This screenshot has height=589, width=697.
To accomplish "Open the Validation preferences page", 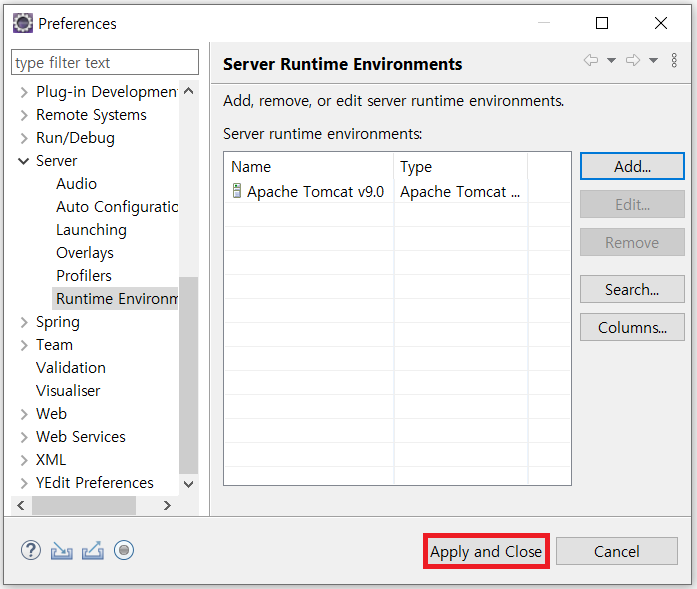I will point(71,368).
